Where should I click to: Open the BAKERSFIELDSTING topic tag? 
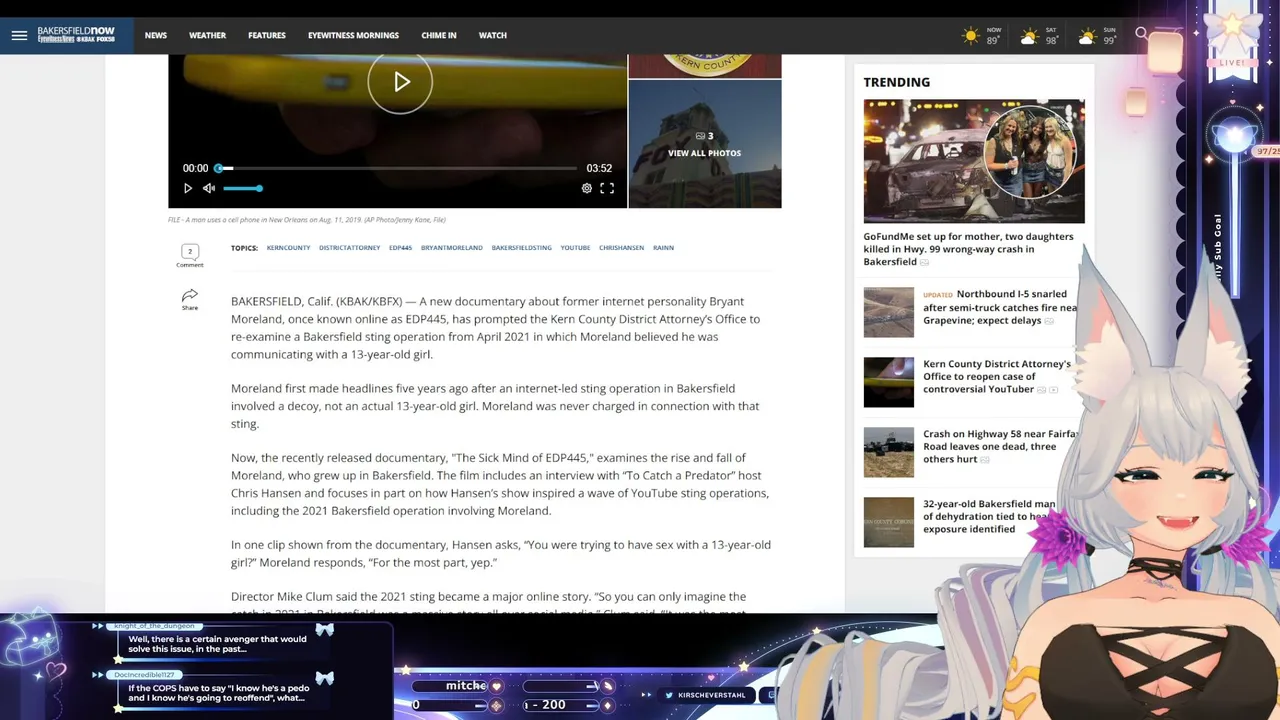(521, 247)
